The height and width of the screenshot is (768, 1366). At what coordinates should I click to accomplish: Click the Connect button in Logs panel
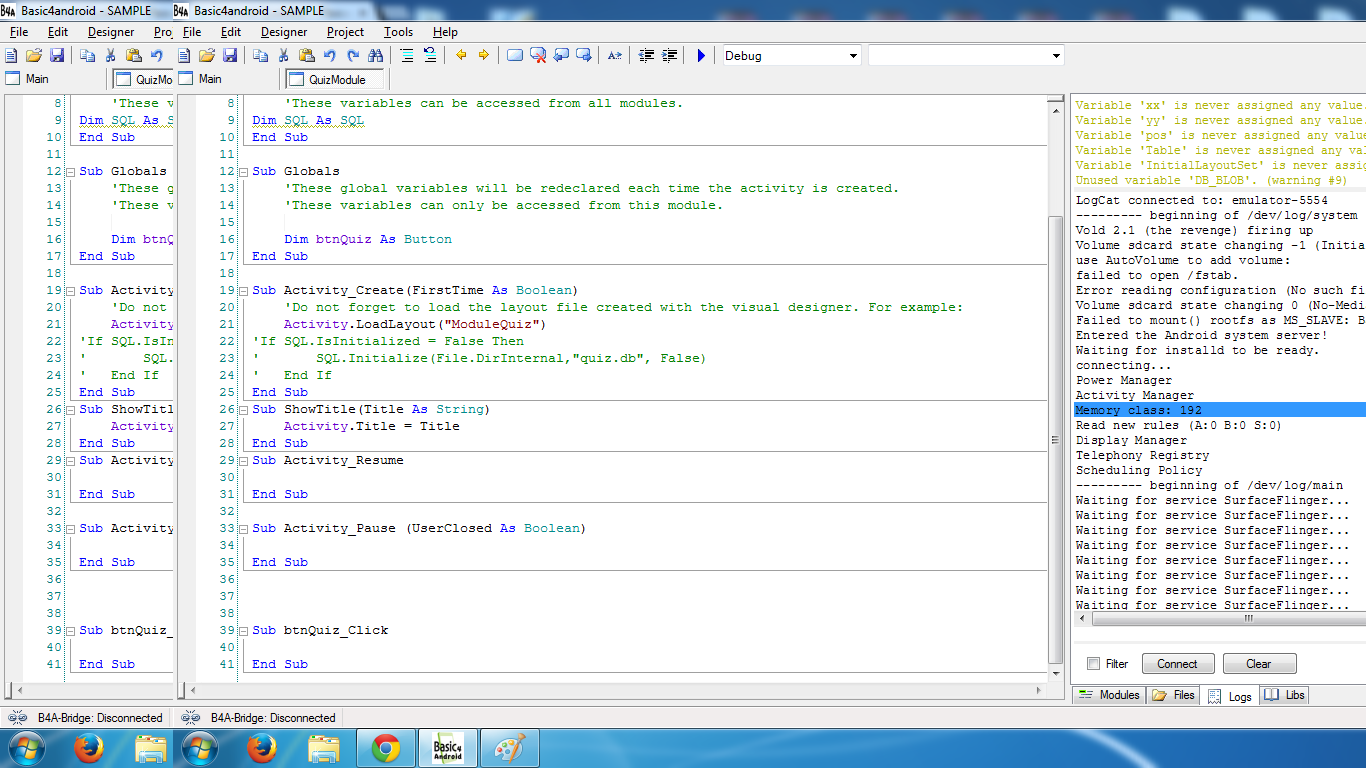tap(1178, 664)
